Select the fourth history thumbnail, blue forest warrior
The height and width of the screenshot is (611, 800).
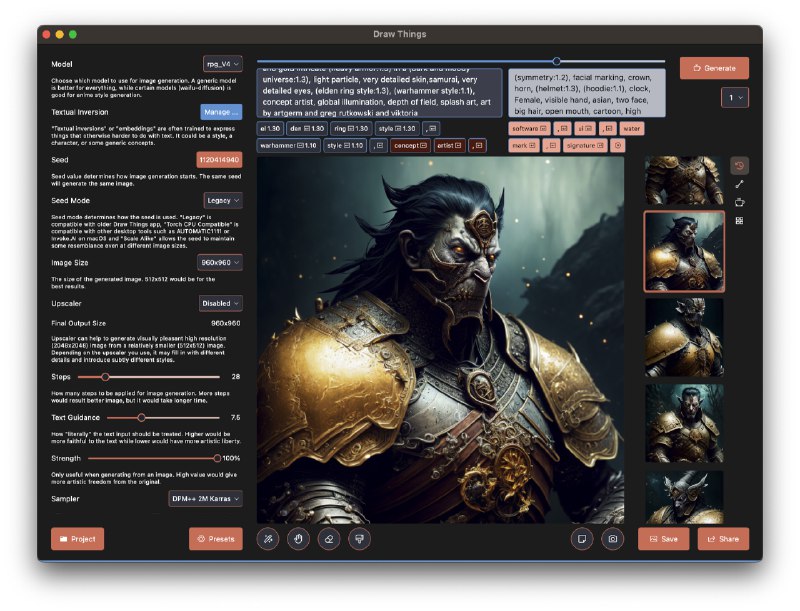coord(684,423)
